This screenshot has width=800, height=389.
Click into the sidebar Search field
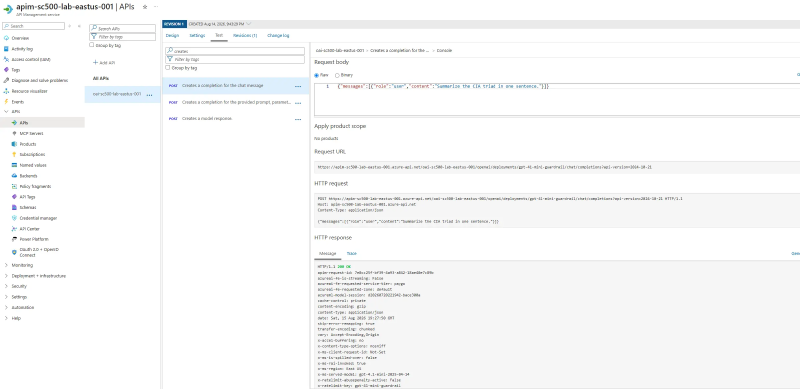(34, 26)
